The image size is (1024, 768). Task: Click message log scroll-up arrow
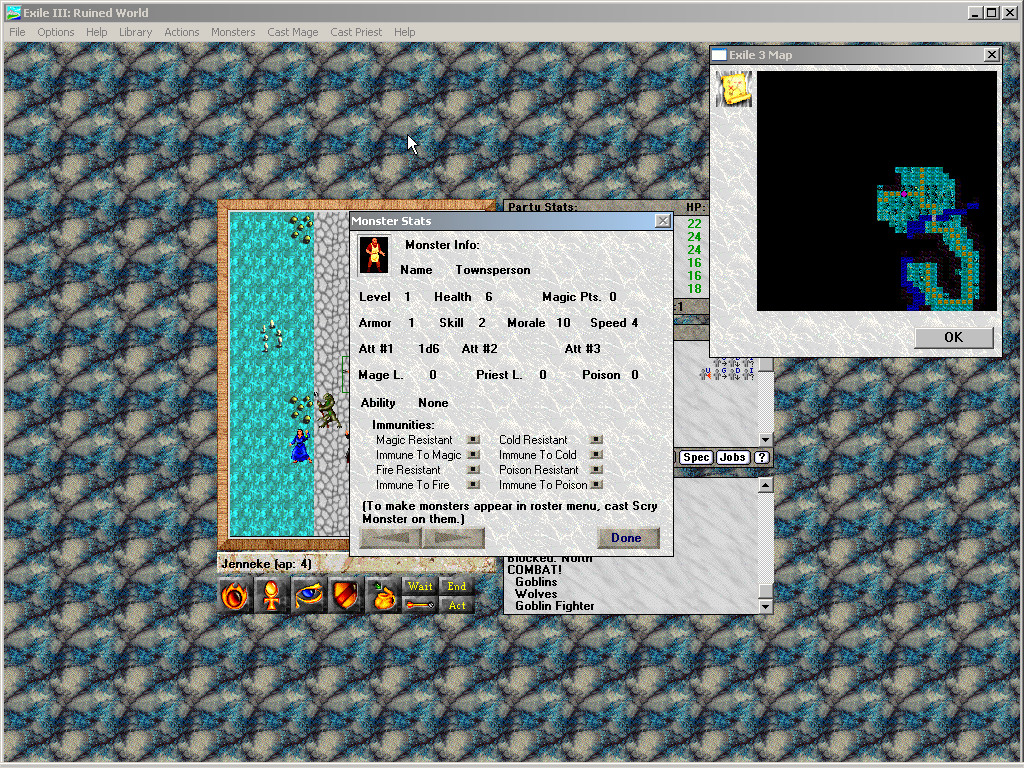pyautogui.click(x=765, y=485)
